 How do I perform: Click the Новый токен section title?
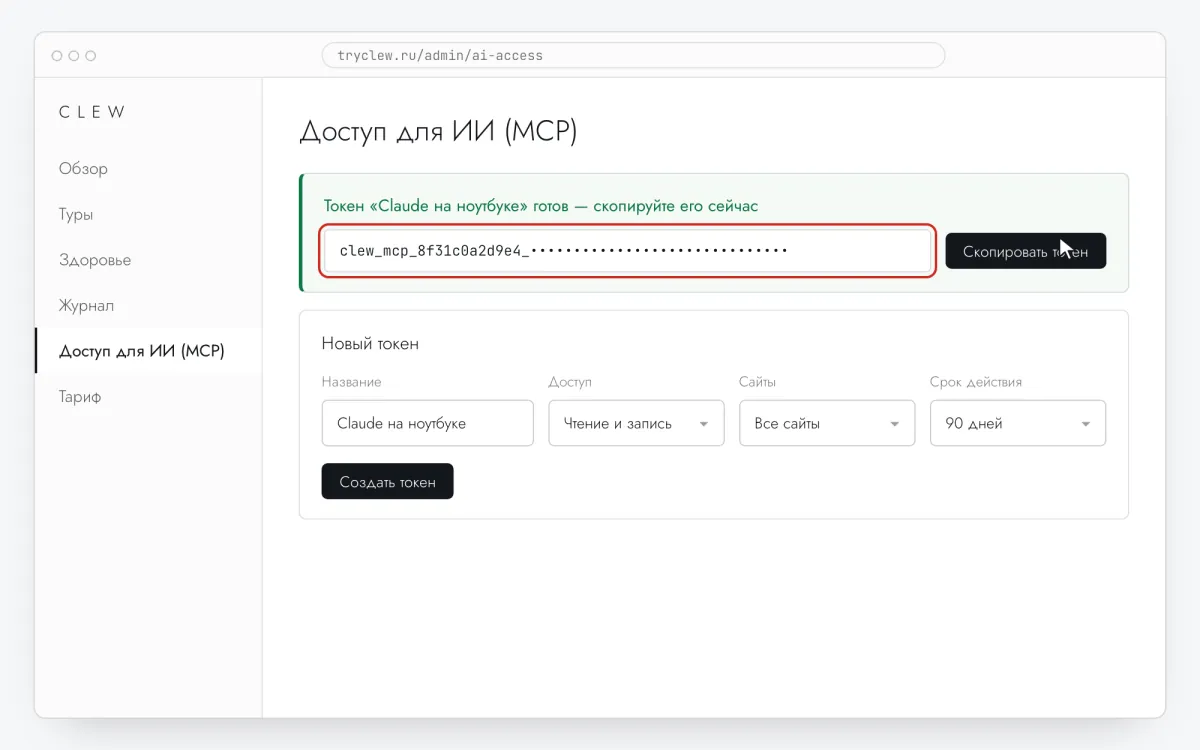(x=370, y=343)
